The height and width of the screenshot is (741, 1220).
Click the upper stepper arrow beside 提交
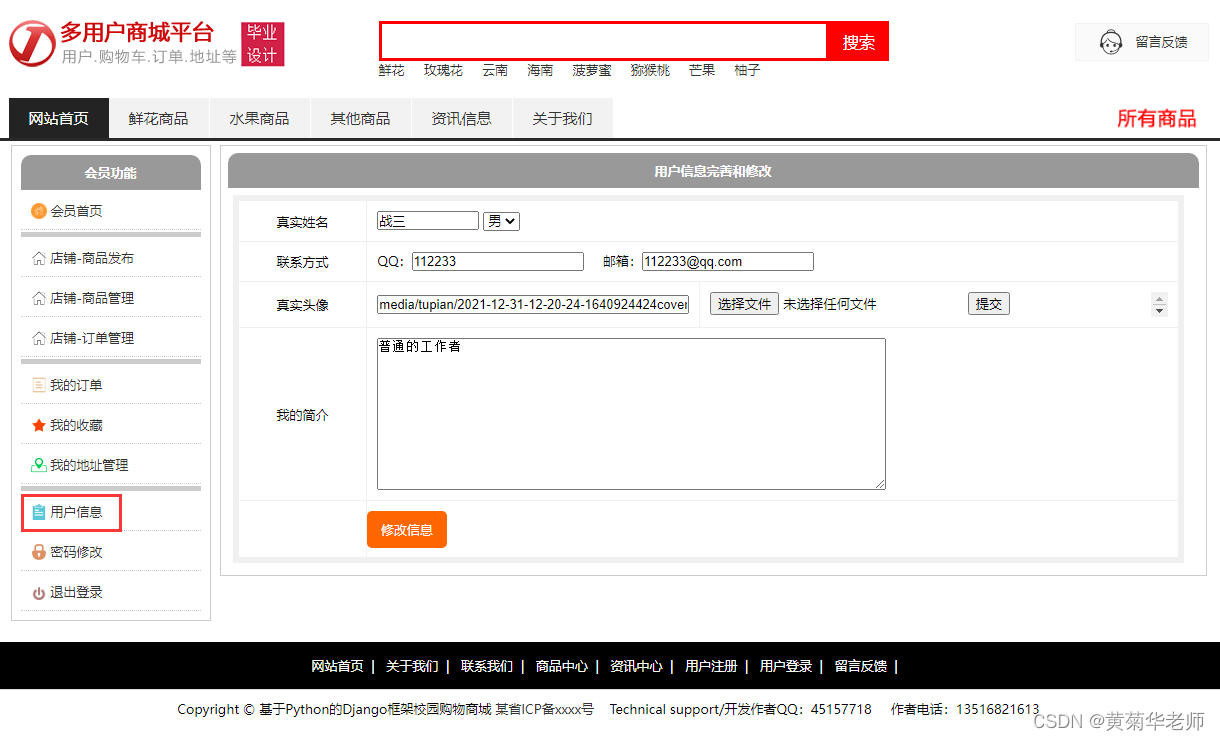[1158, 297]
